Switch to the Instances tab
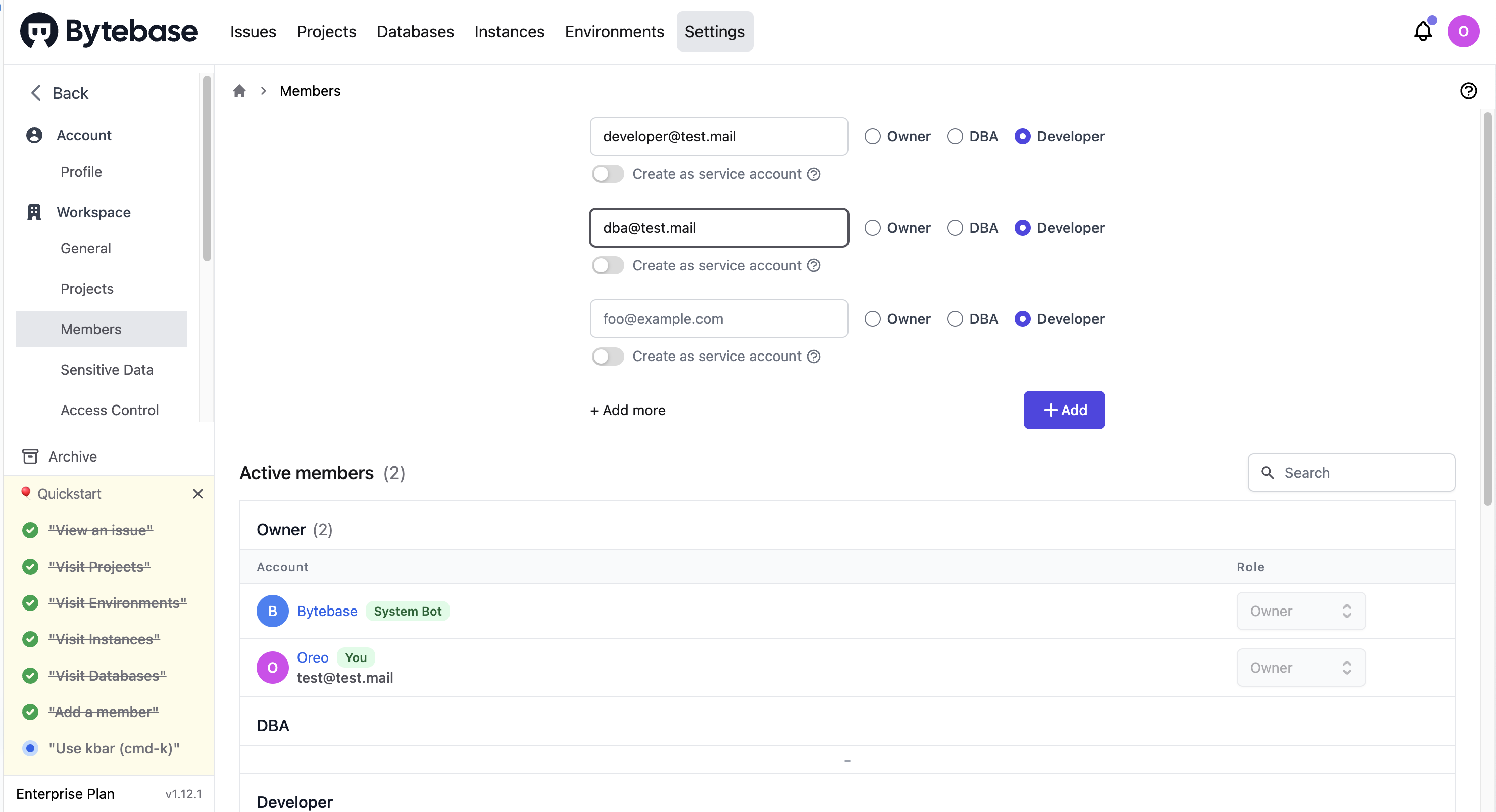 coord(509,31)
